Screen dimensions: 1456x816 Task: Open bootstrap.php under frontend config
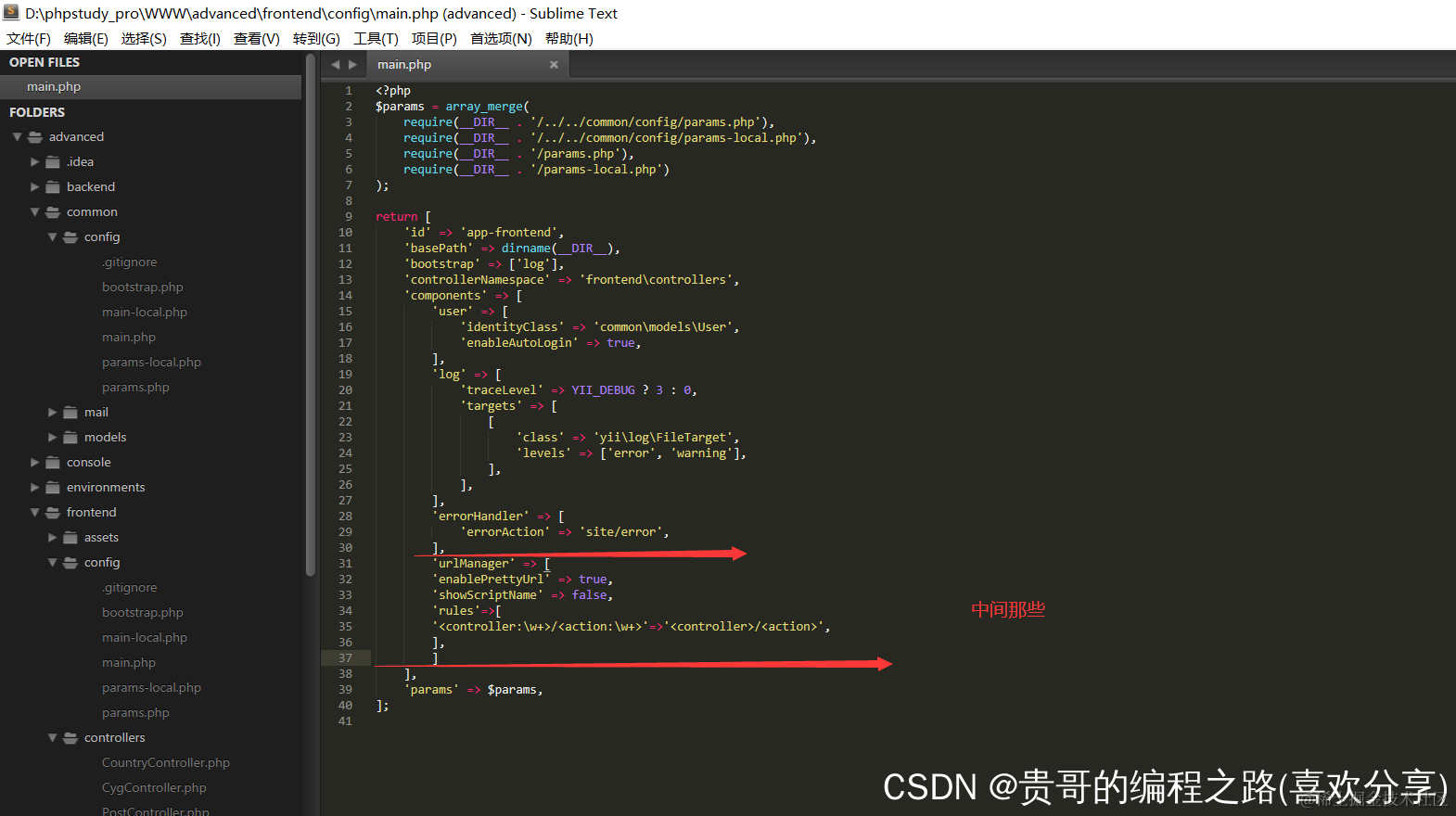[x=143, y=613]
